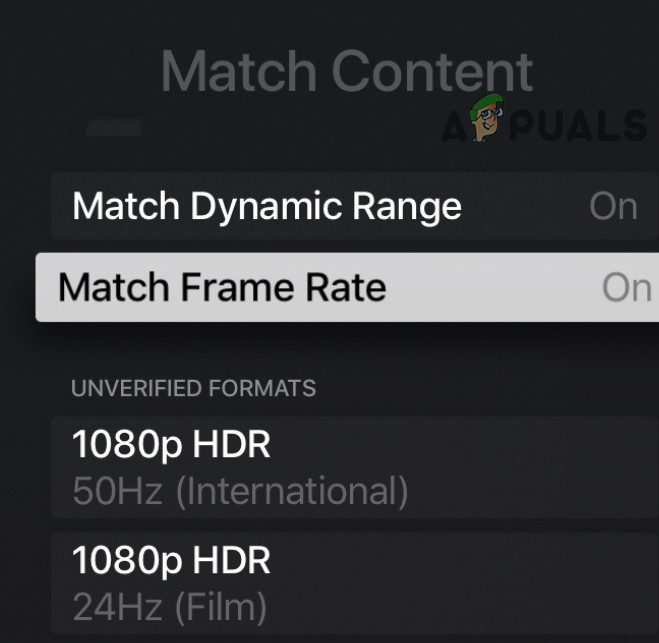This screenshot has height=643, width=659.
Task: Click the UNVERIFIED FORMATS section header
Action: tap(193, 388)
